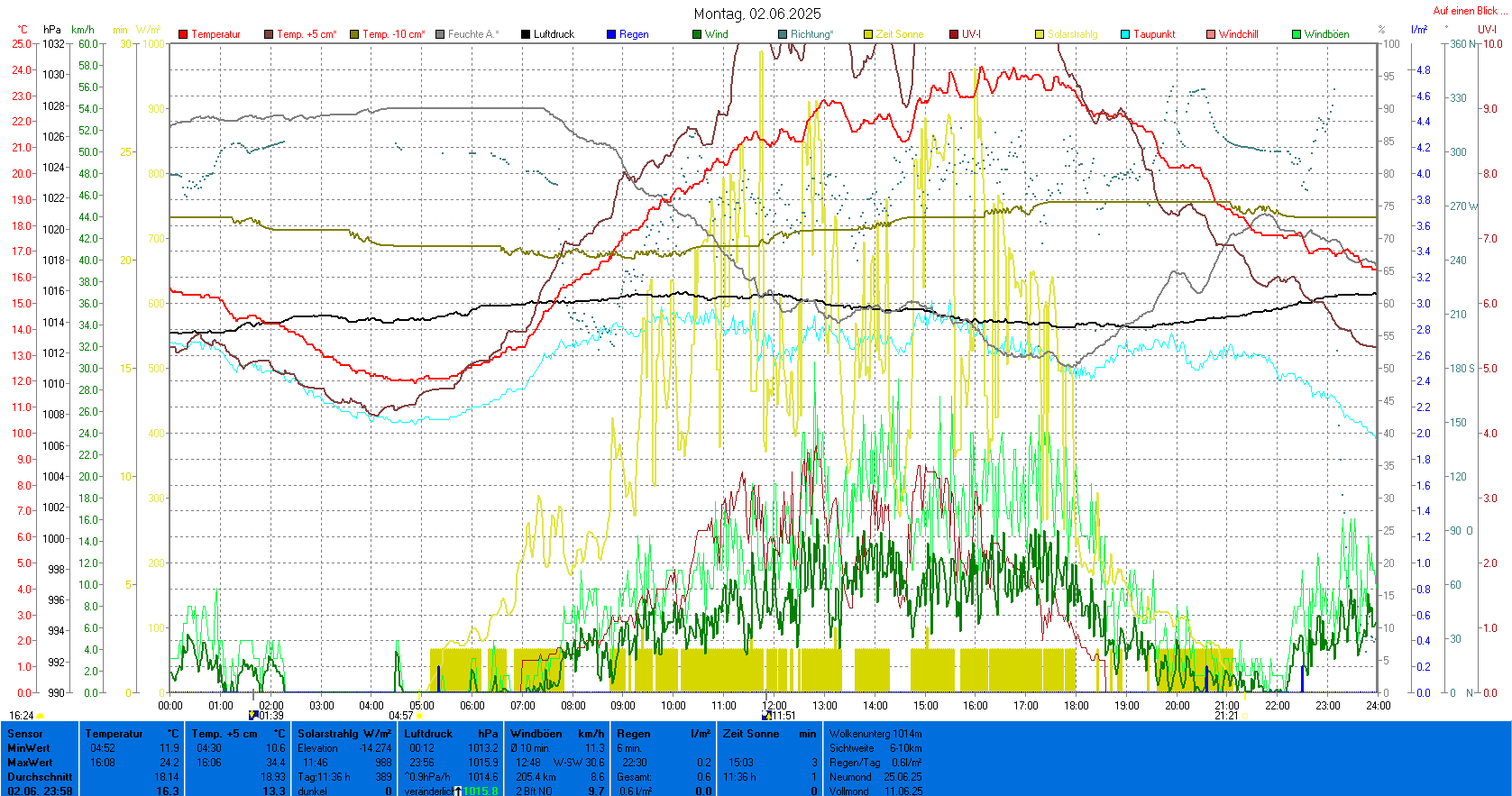This screenshot has width=1512, height=796.
Task: Click the pressure trend arrow beside 1015.8
Action: [x=458, y=791]
